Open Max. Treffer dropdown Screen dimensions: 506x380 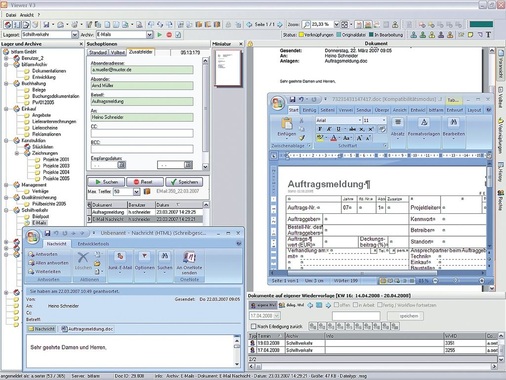136,192
